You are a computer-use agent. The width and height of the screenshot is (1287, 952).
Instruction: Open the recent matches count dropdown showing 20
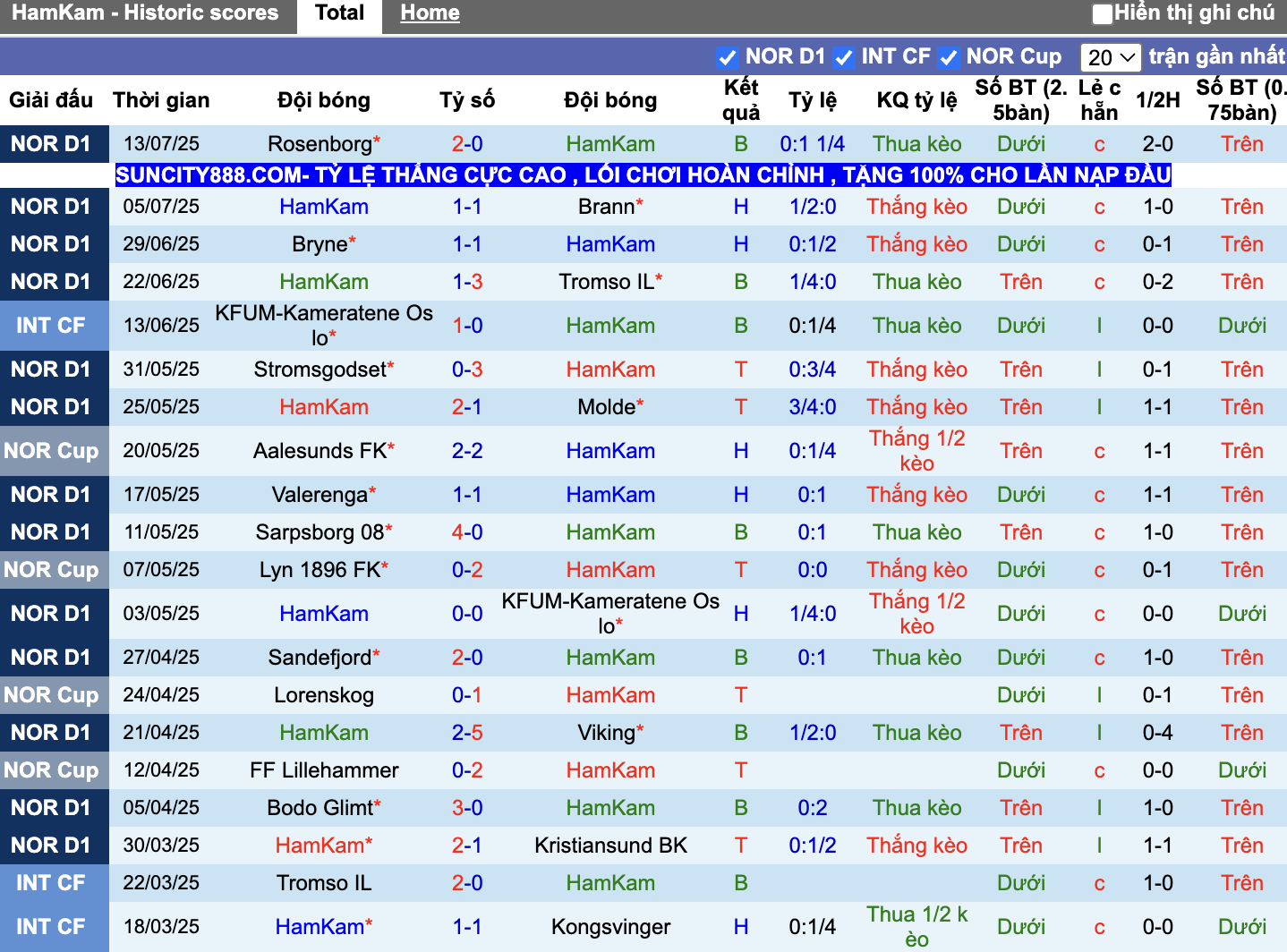[1111, 57]
